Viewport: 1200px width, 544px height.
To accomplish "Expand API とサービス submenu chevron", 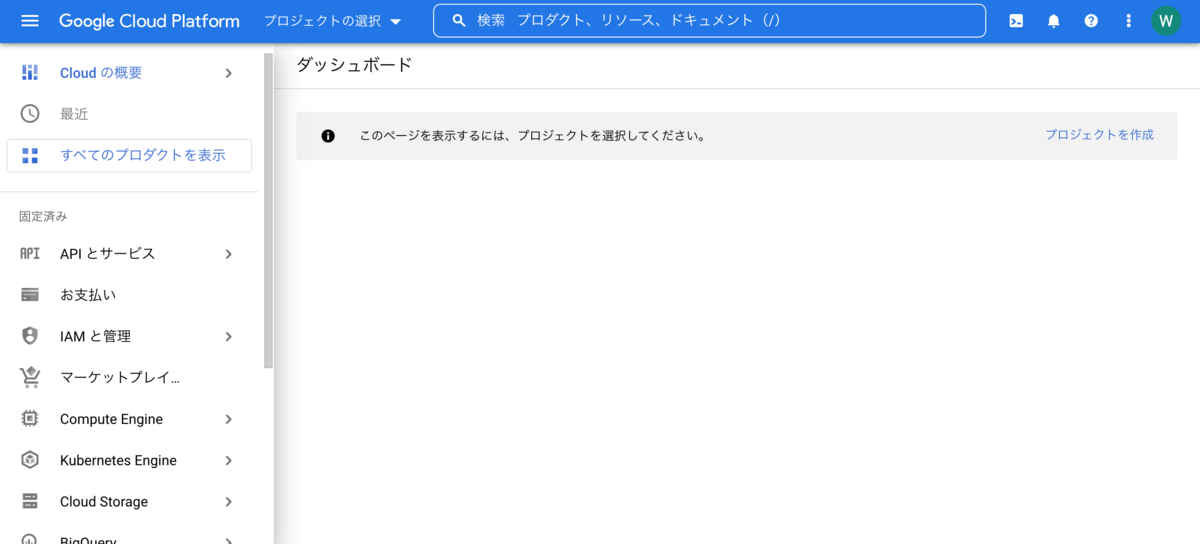I will pos(228,254).
